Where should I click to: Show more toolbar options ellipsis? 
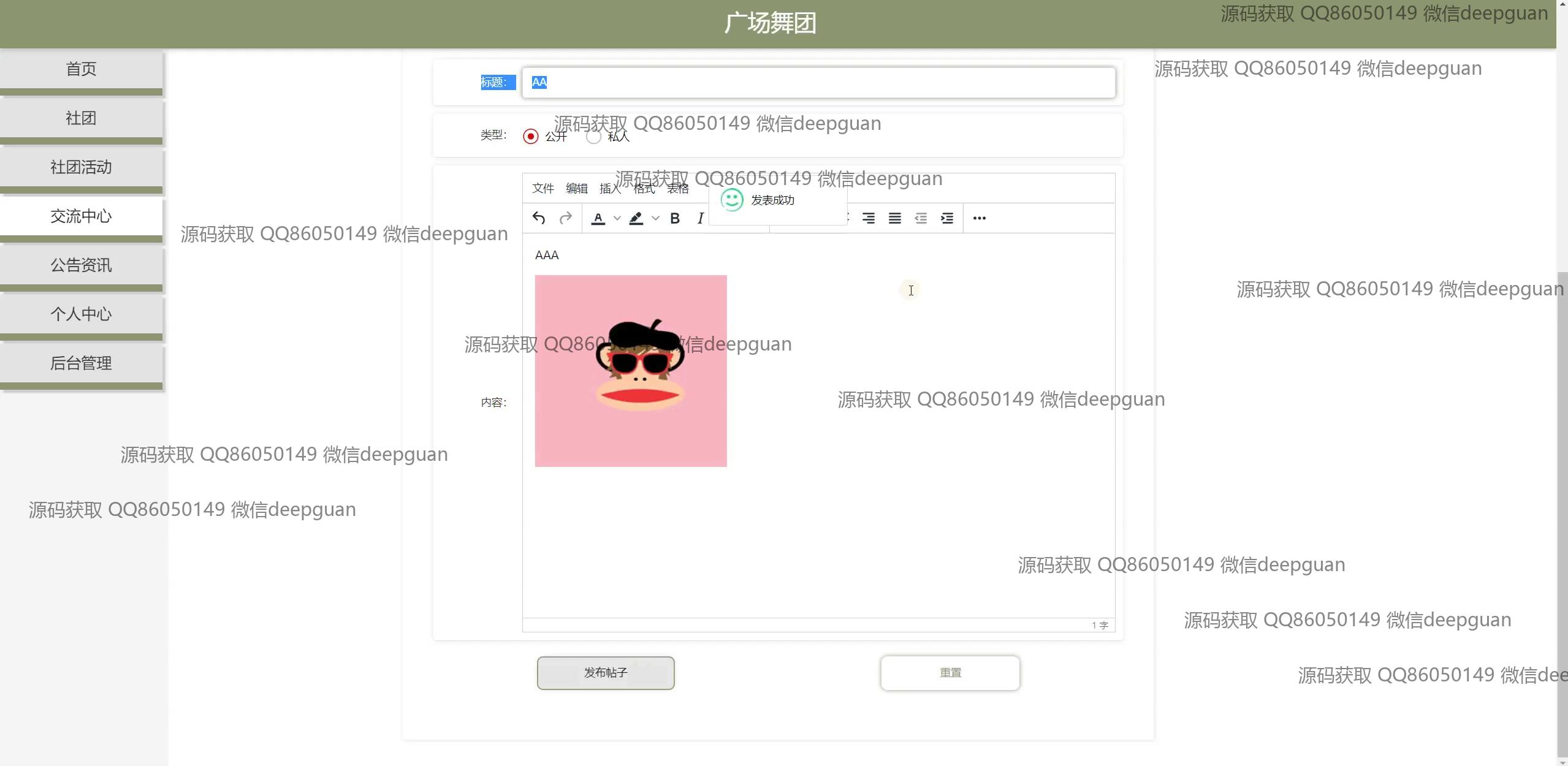pos(980,218)
